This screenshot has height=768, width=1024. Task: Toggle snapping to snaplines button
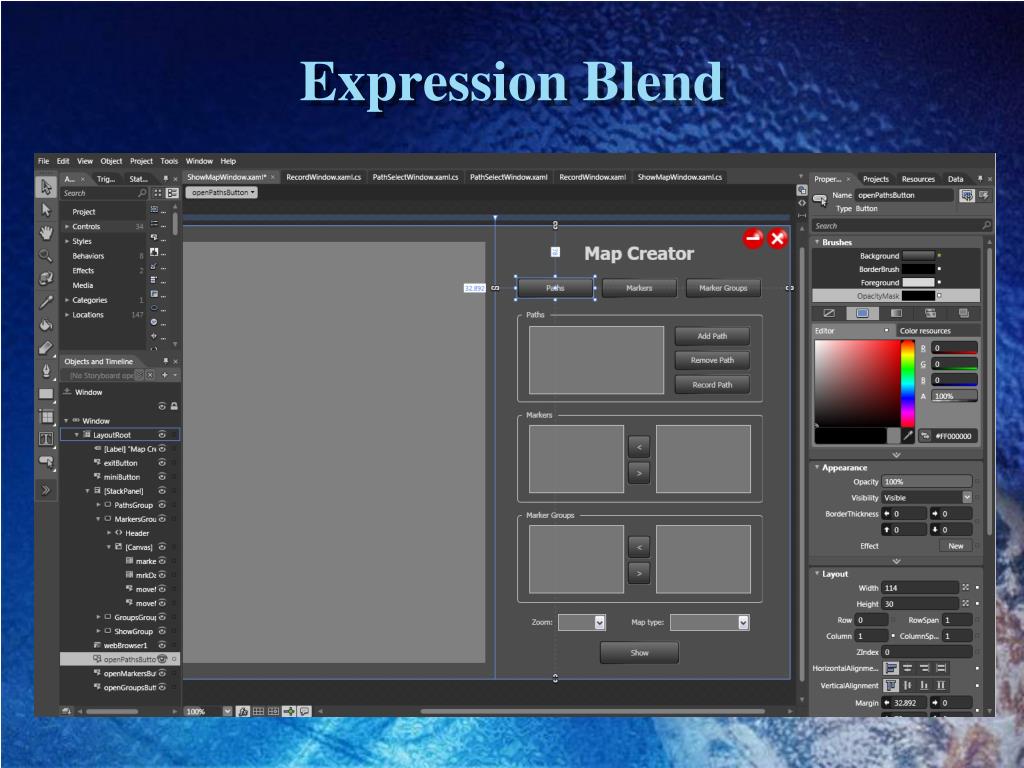coord(289,711)
